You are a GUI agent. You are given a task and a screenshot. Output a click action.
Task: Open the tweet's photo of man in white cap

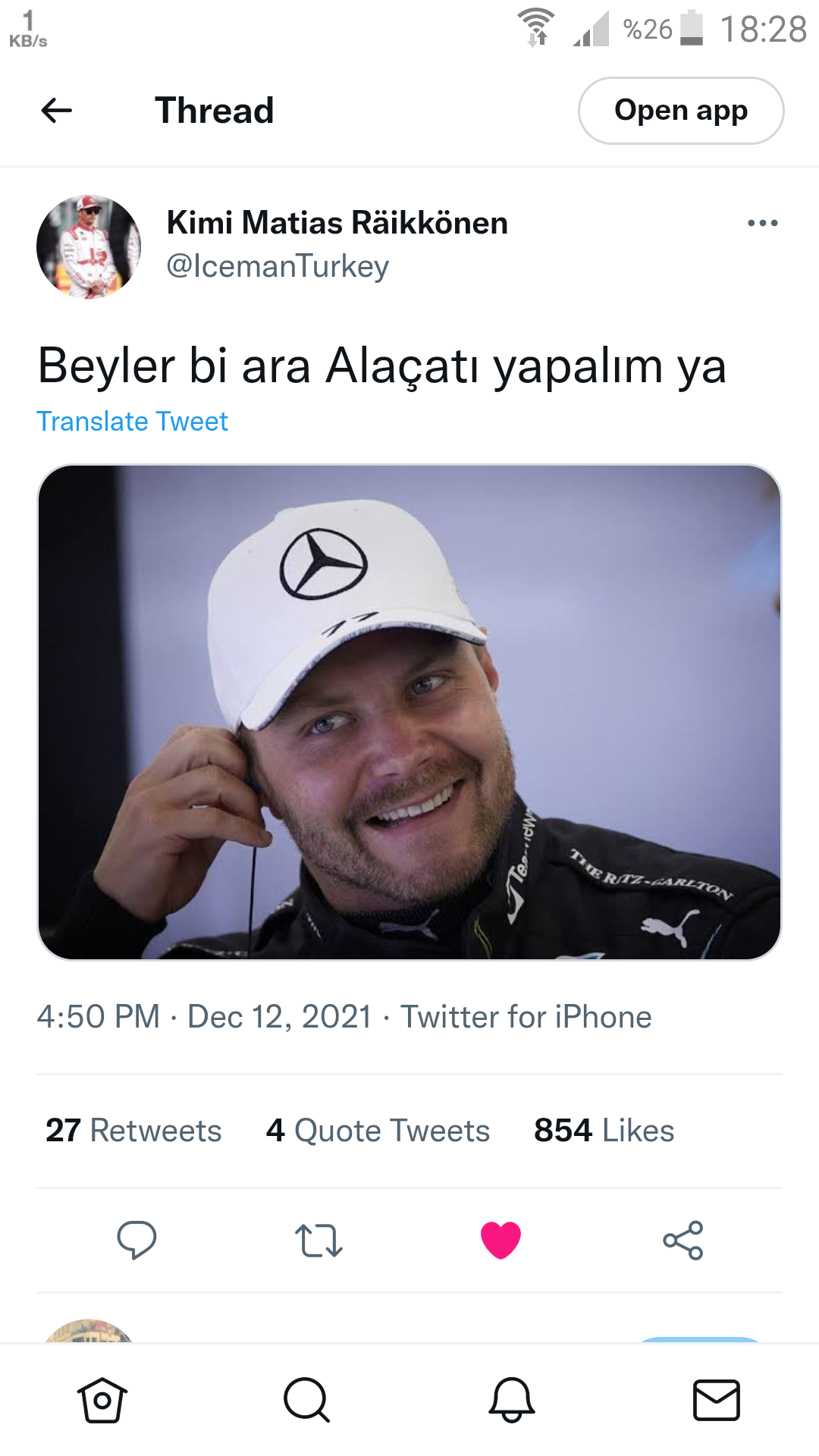tap(409, 713)
